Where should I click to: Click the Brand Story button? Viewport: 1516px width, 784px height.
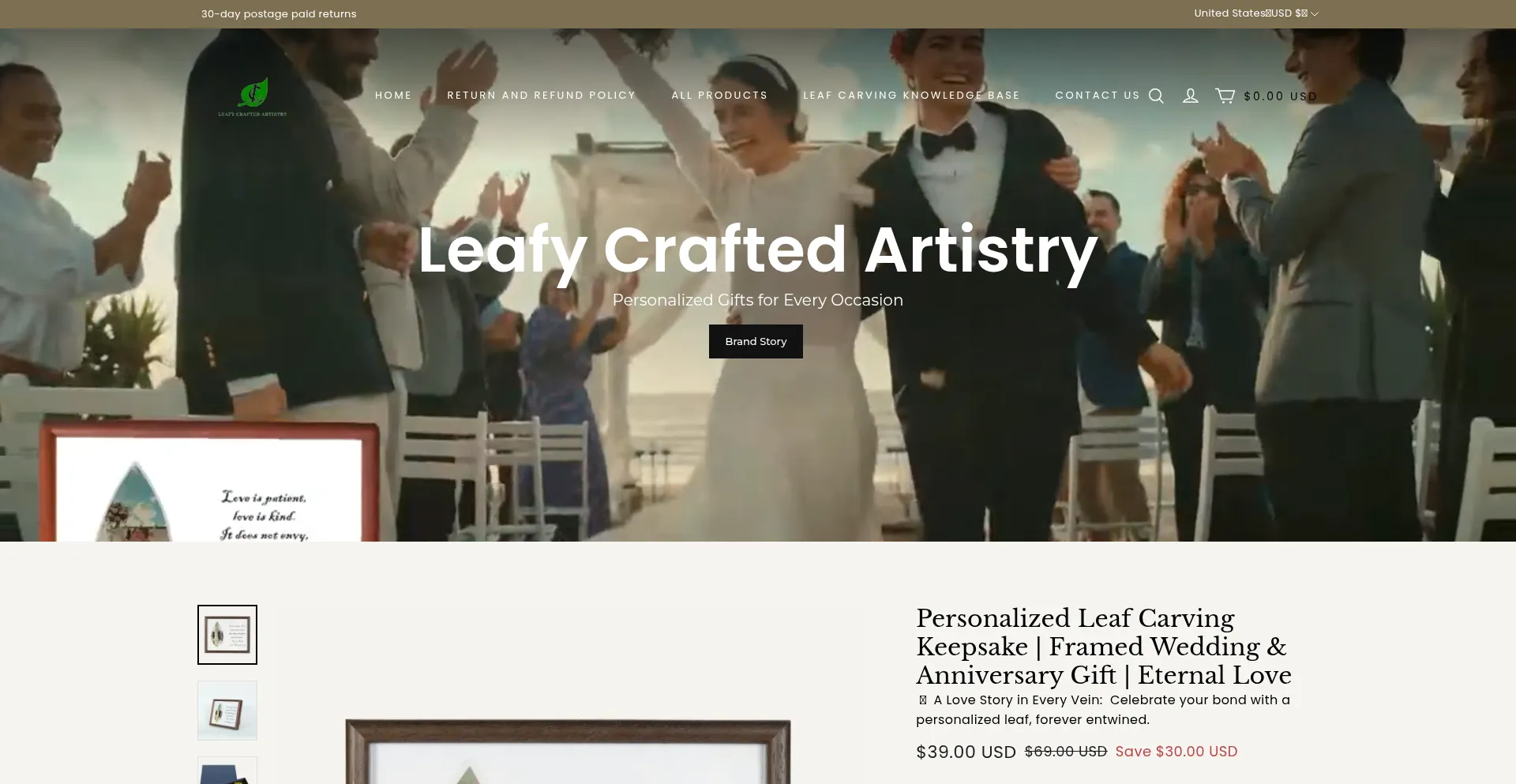756,341
